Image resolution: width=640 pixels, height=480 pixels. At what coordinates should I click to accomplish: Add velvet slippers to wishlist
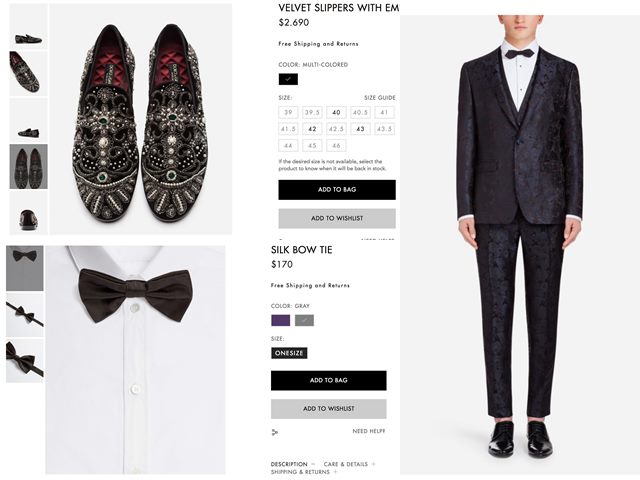337,218
